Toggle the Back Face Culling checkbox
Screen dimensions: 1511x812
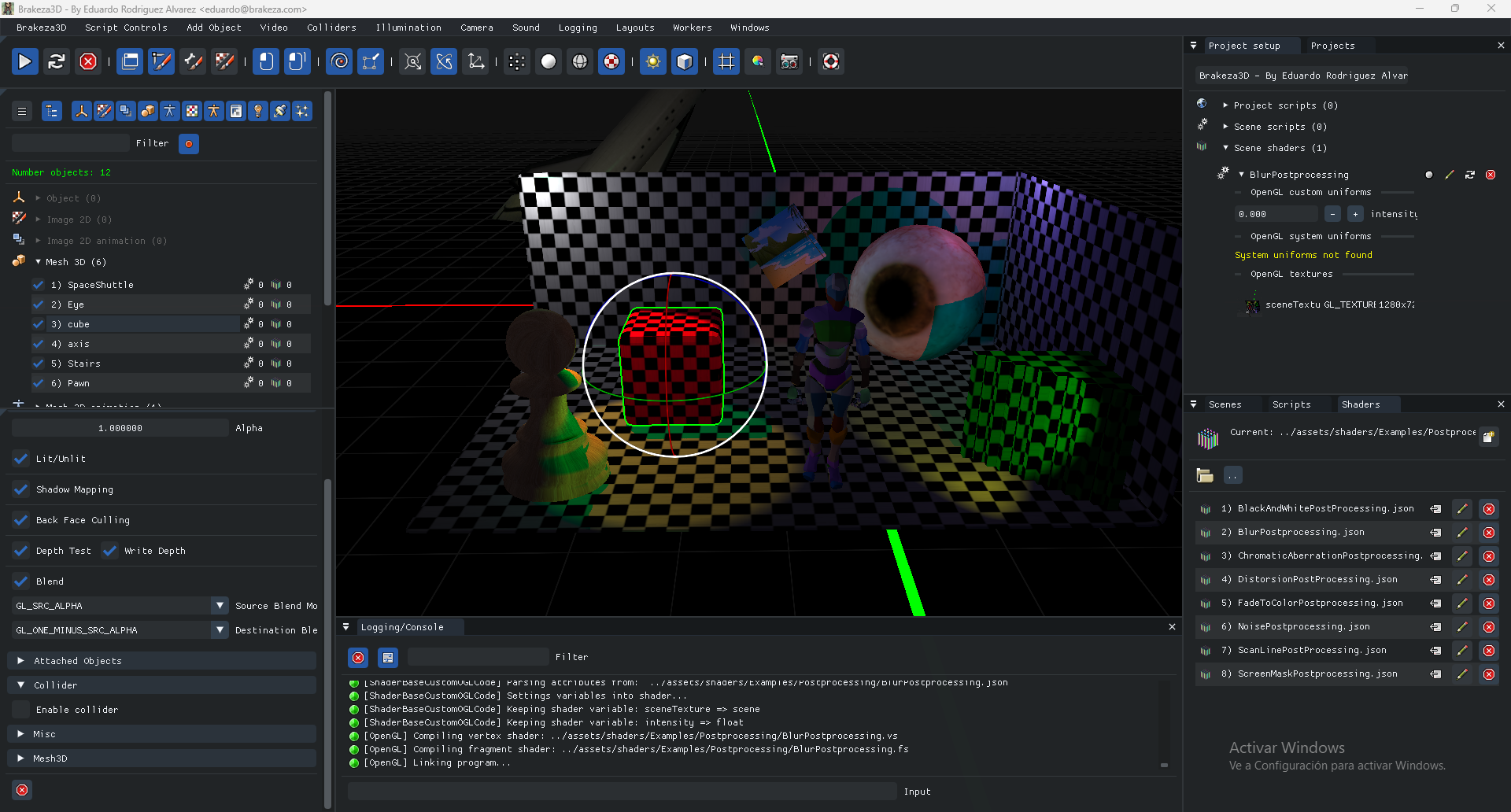[x=21, y=520]
